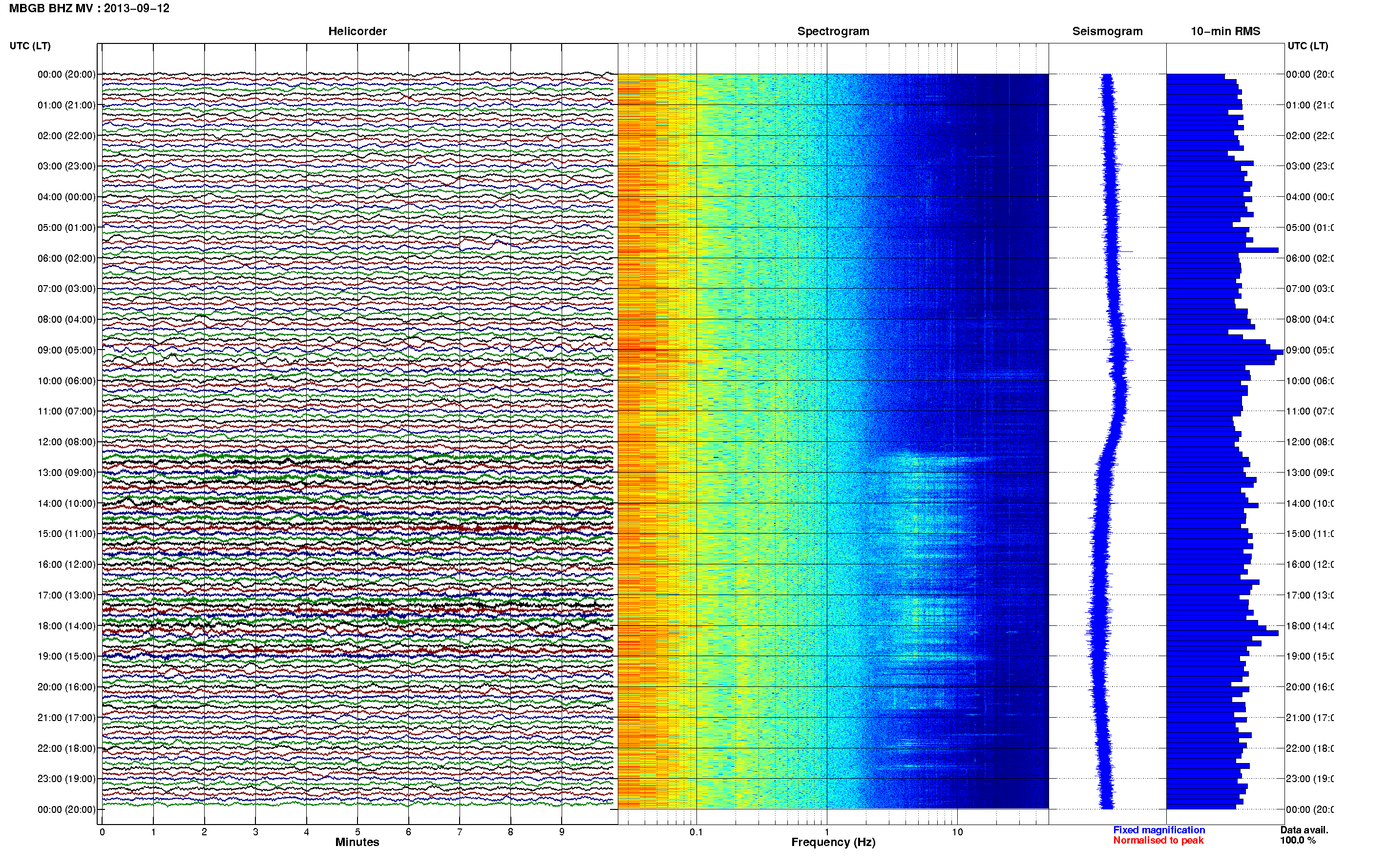Click left axis label 14:00 (10:00)
Viewport: 1389px width, 868px height.
coord(66,503)
